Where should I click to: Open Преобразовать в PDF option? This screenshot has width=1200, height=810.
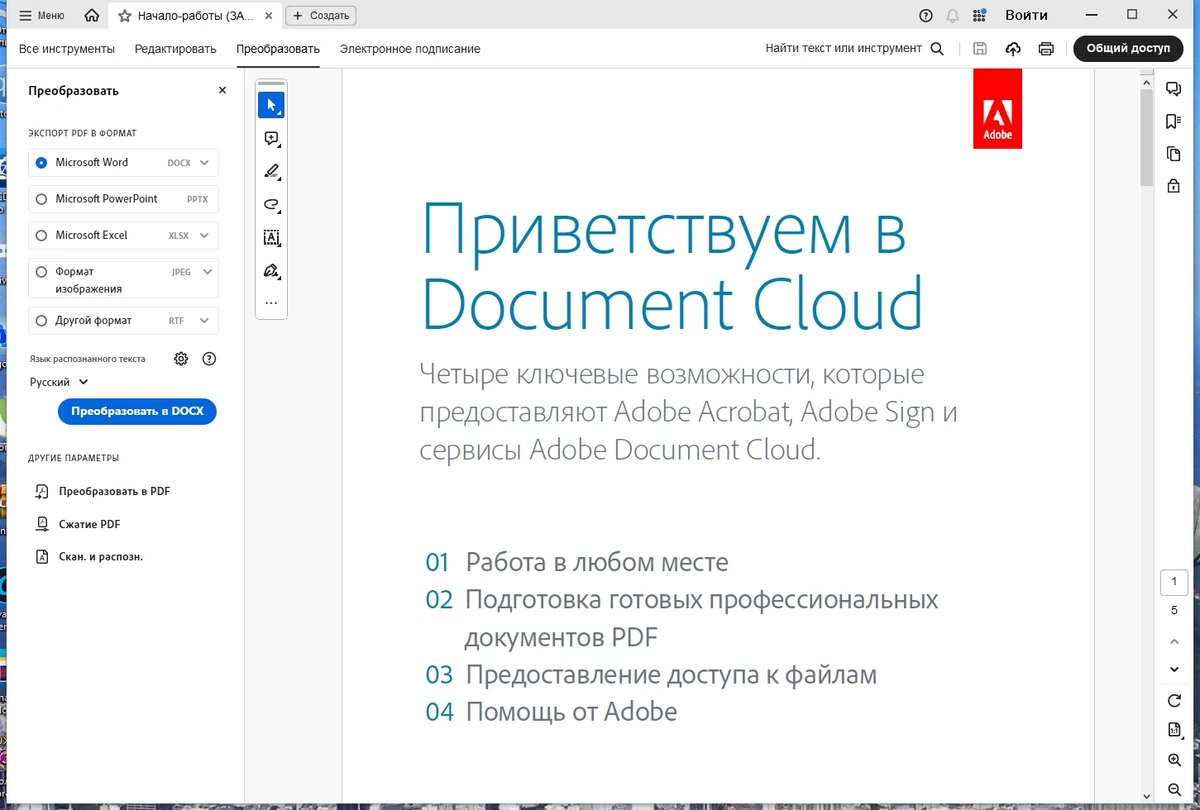coord(102,492)
